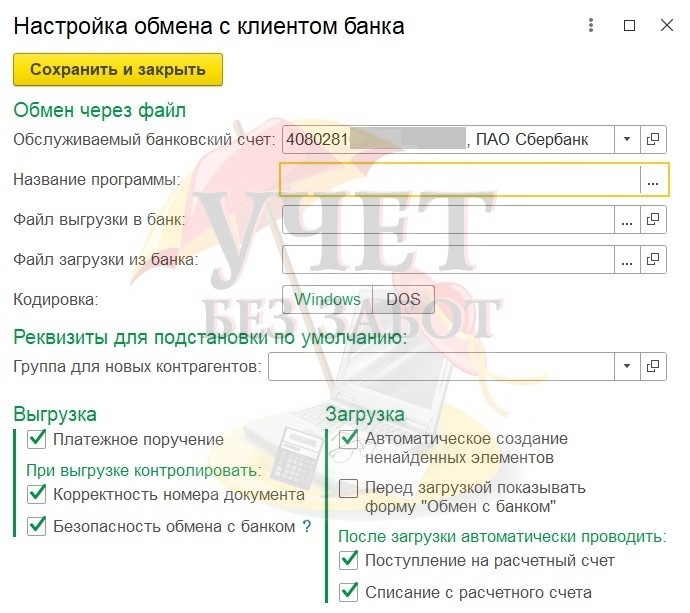Click the После загрузки автоматически проводить label
Viewport: 690px width, 613px height.
pos(502,536)
